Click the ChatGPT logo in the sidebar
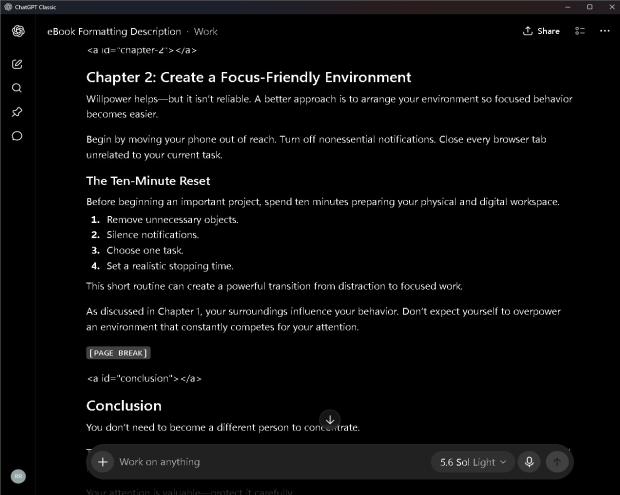 (18, 31)
